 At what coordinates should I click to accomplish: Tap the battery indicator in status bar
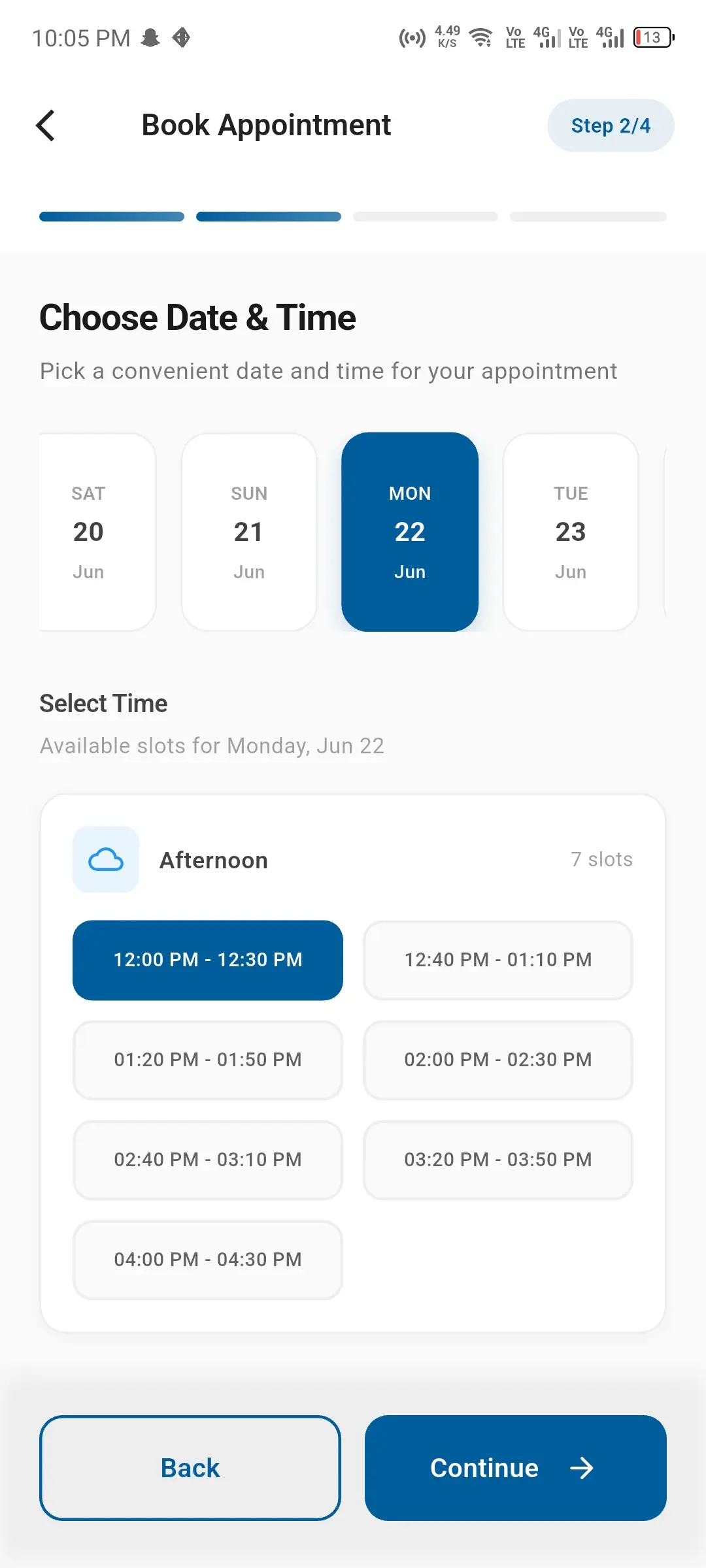(654, 37)
